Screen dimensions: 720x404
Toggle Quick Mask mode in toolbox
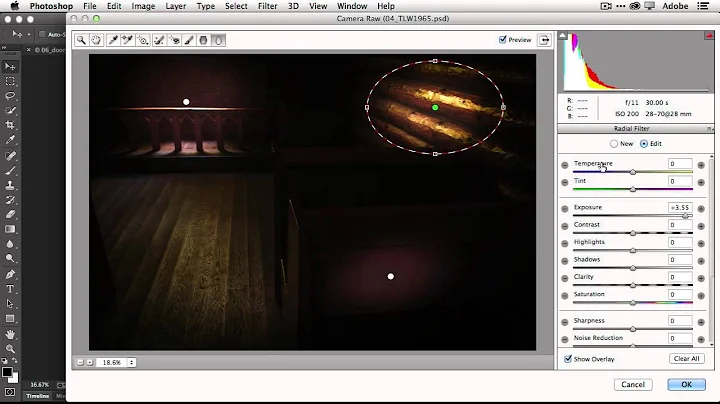coord(10,392)
